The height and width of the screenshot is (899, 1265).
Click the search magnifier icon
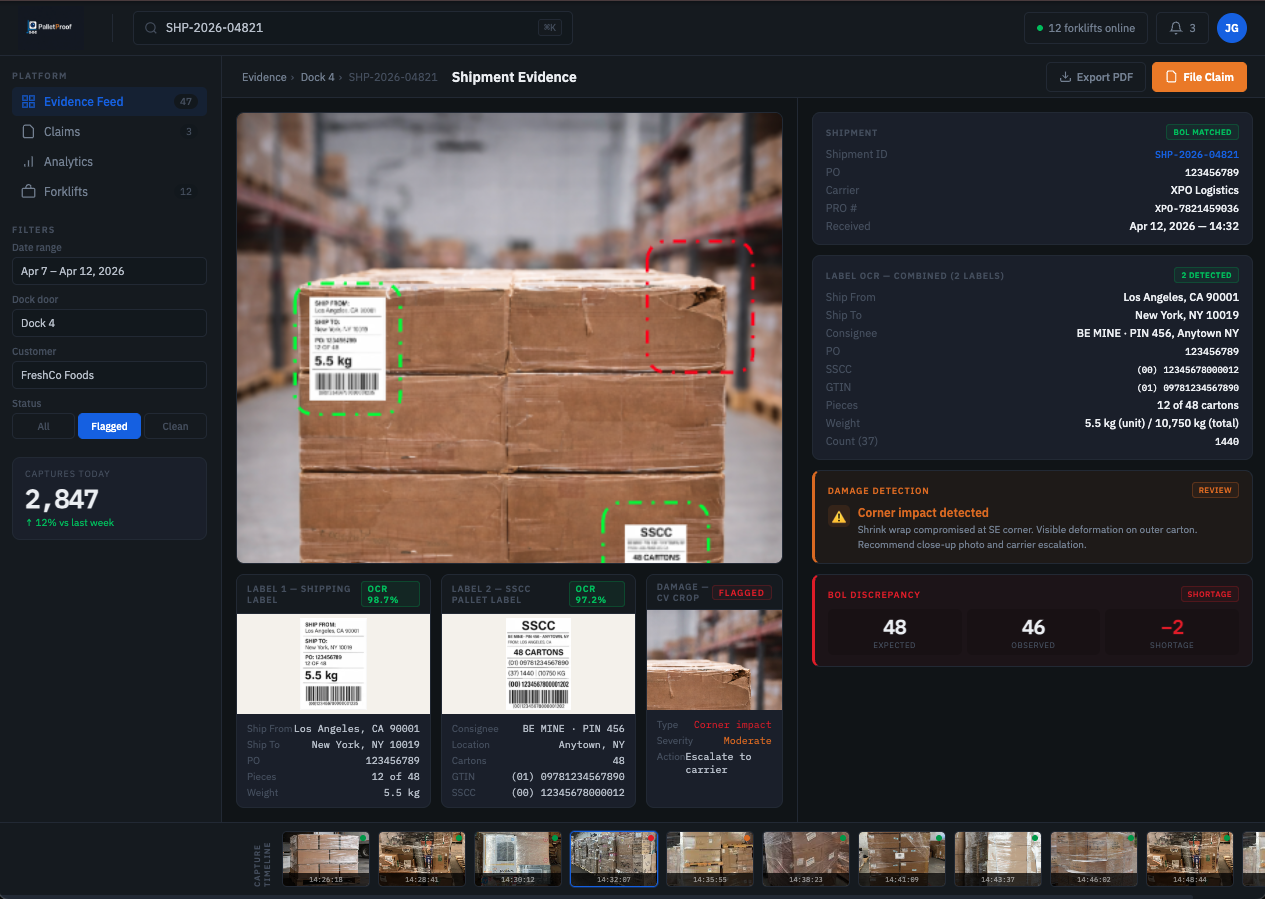(x=150, y=28)
